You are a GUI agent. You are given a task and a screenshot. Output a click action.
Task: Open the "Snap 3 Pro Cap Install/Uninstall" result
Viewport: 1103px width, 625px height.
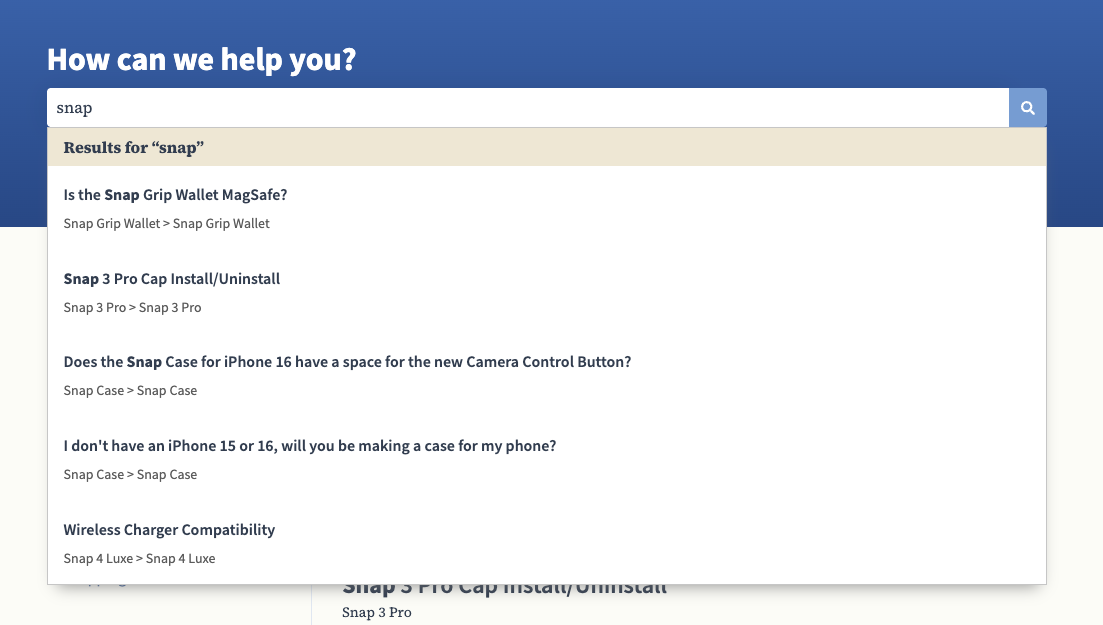click(172, 279)
